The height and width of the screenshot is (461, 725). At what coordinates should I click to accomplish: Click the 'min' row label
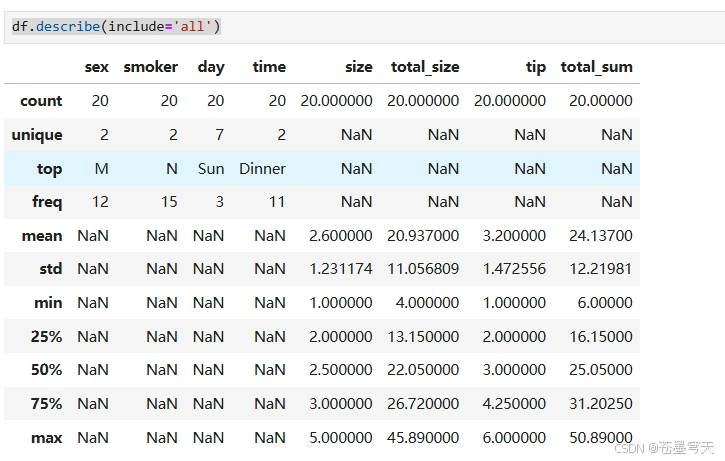click(x=48, y=303)
